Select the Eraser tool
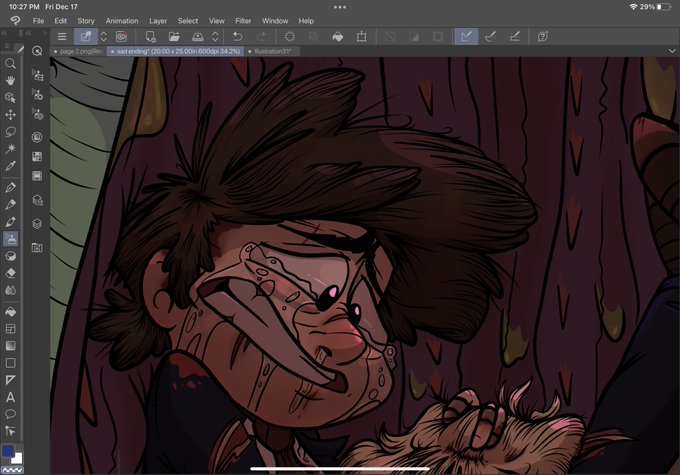Viewport: 680px width, 475px height. point(10,273)
